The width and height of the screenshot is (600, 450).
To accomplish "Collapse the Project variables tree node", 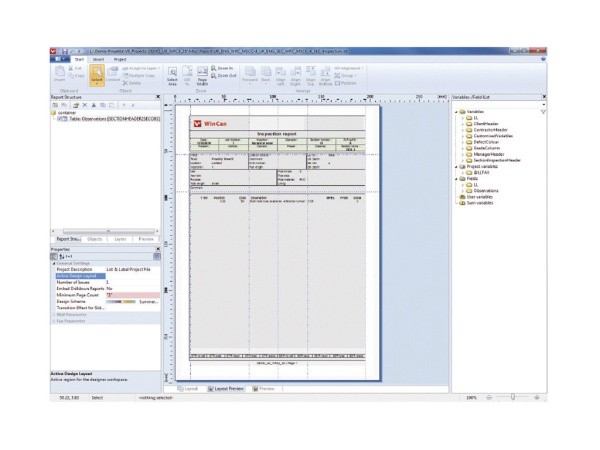I will pos(456,166).
